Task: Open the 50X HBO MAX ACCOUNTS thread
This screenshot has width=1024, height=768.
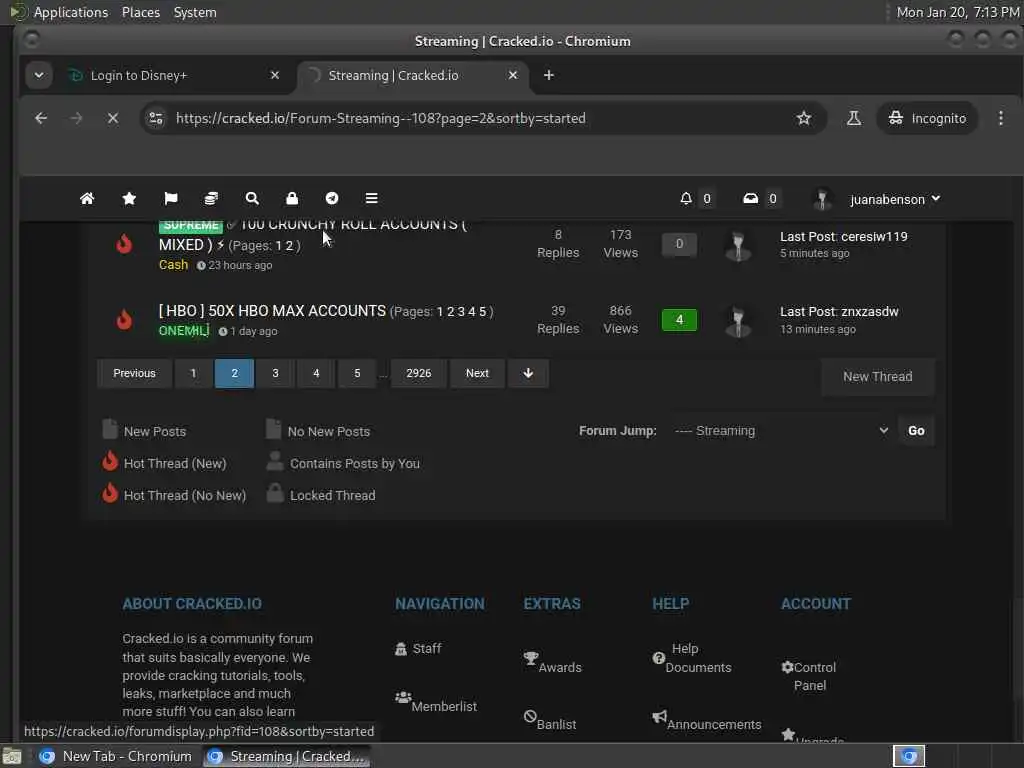Action: pos(272,311)
